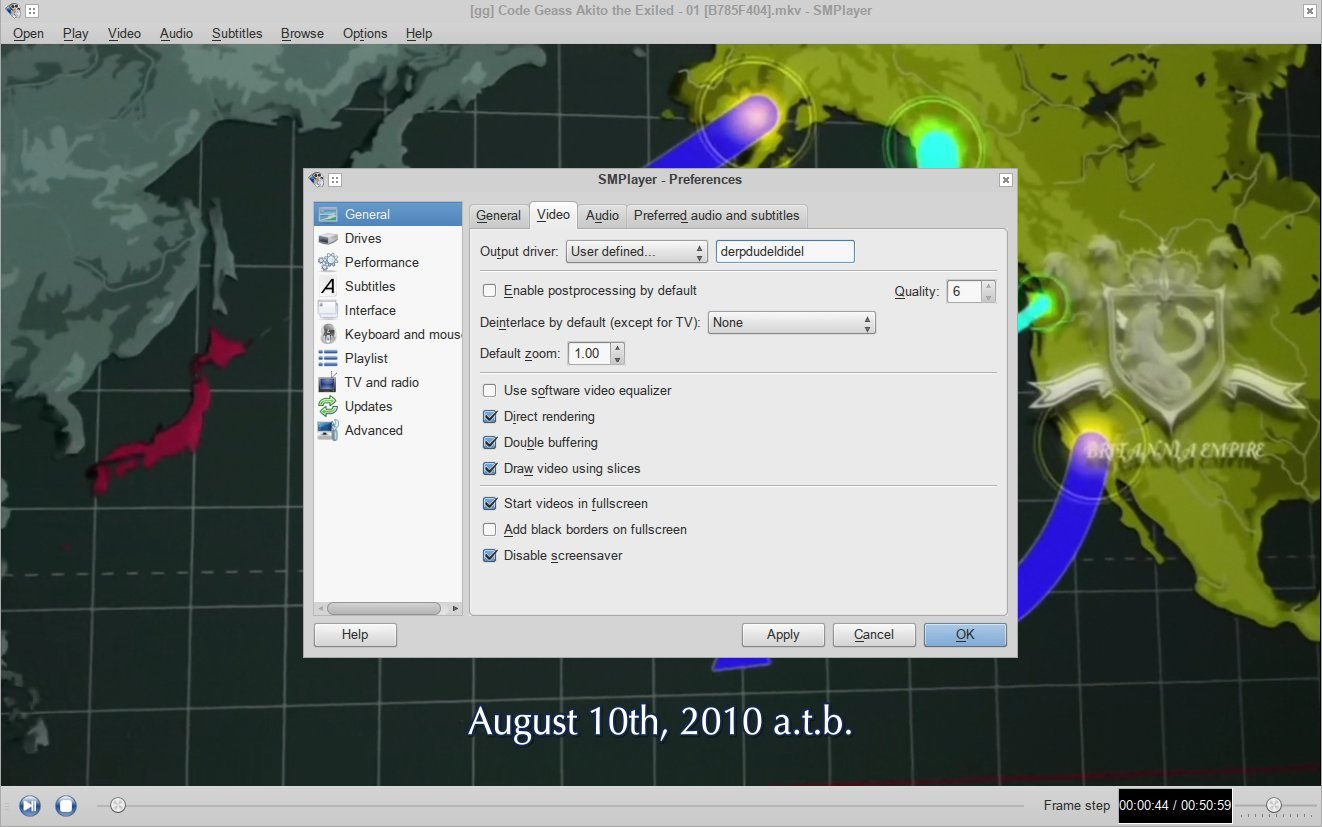Click the sidebar scroll right arrow

coord(455,608)
